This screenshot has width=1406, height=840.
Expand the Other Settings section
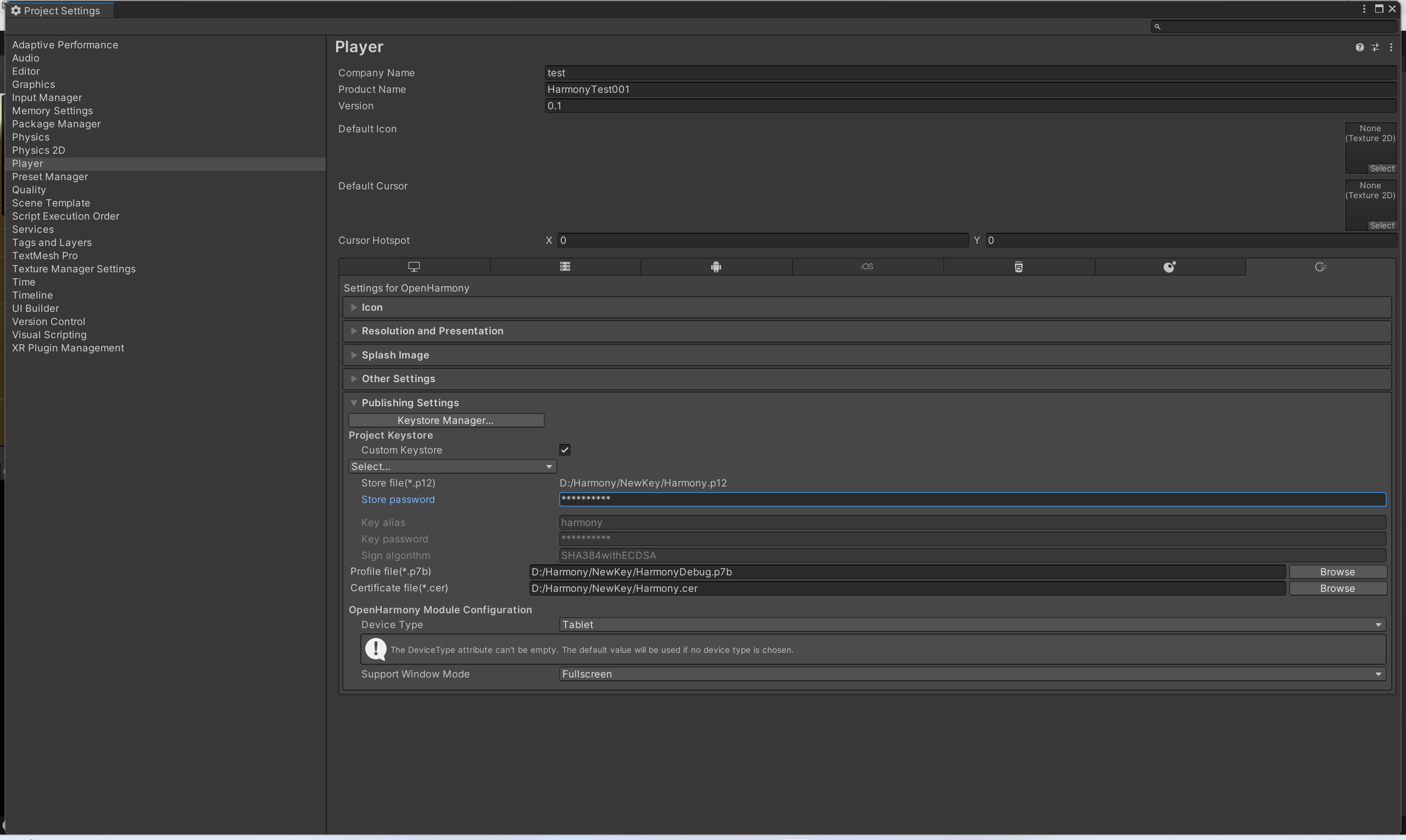[x=867, y=379]
